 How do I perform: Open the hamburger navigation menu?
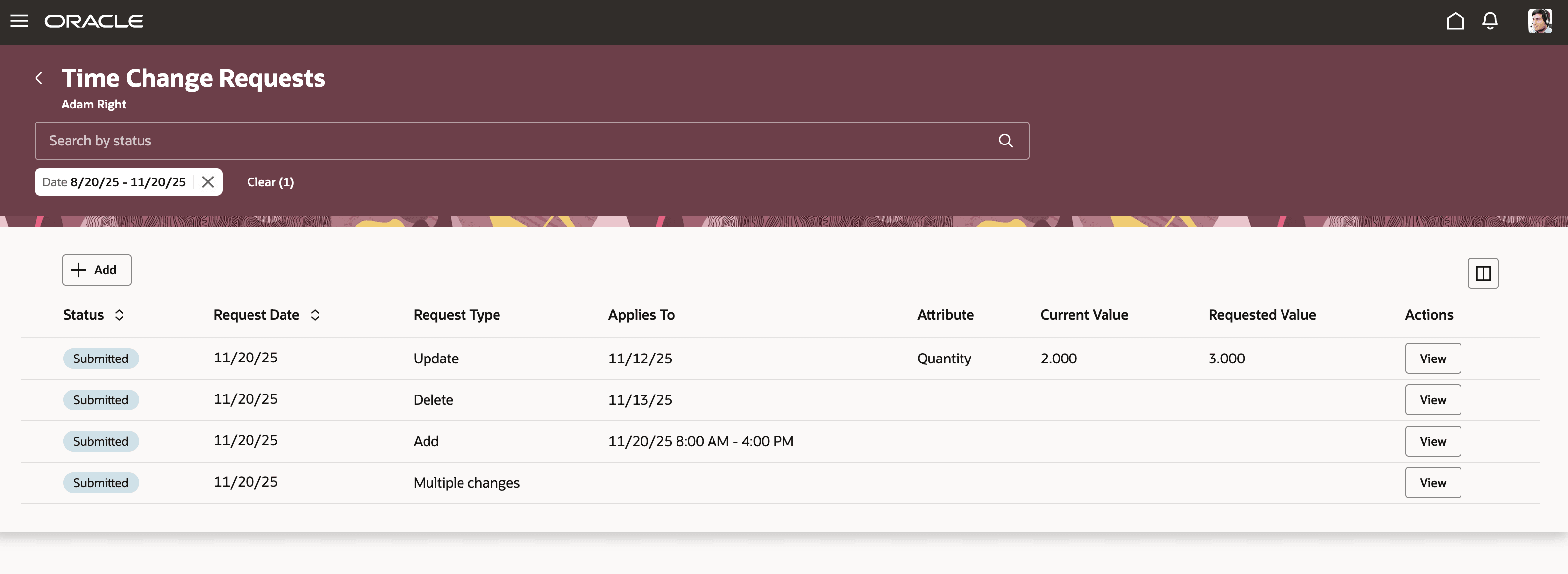[x=19, y=21]
